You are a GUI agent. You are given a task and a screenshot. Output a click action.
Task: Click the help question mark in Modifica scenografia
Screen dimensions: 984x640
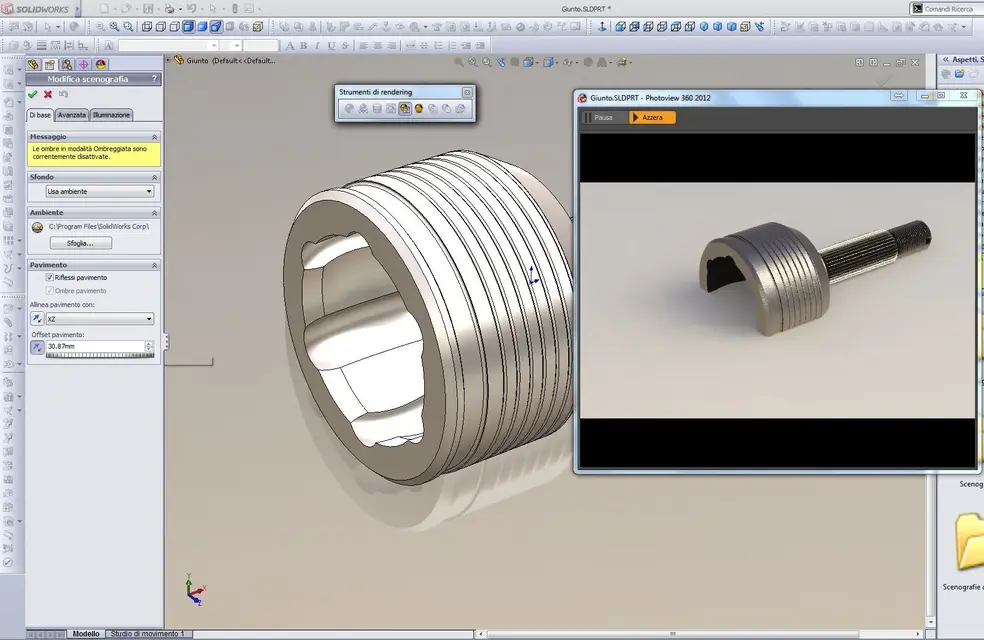[154, 79]
